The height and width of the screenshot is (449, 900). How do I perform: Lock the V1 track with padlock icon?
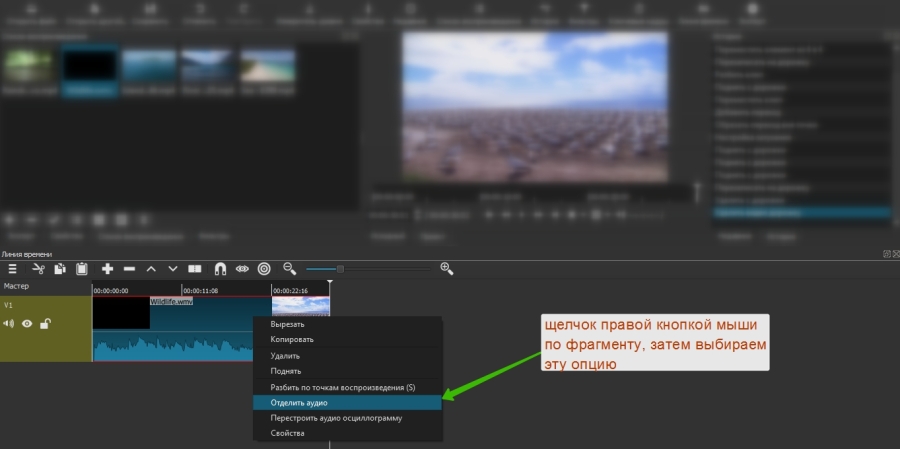(45, 323)
